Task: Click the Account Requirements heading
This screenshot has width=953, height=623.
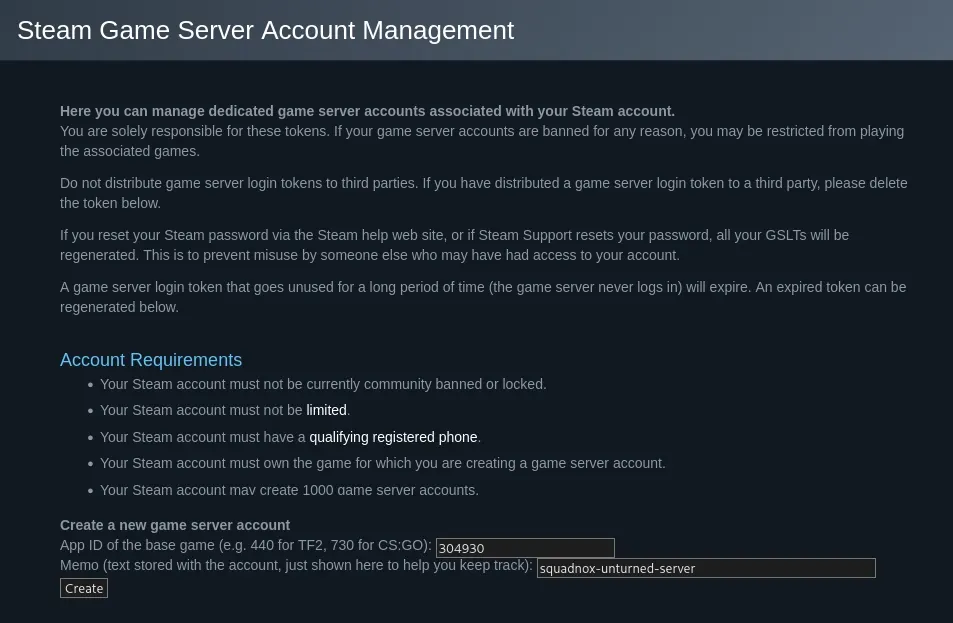Action: pos(151,360)
